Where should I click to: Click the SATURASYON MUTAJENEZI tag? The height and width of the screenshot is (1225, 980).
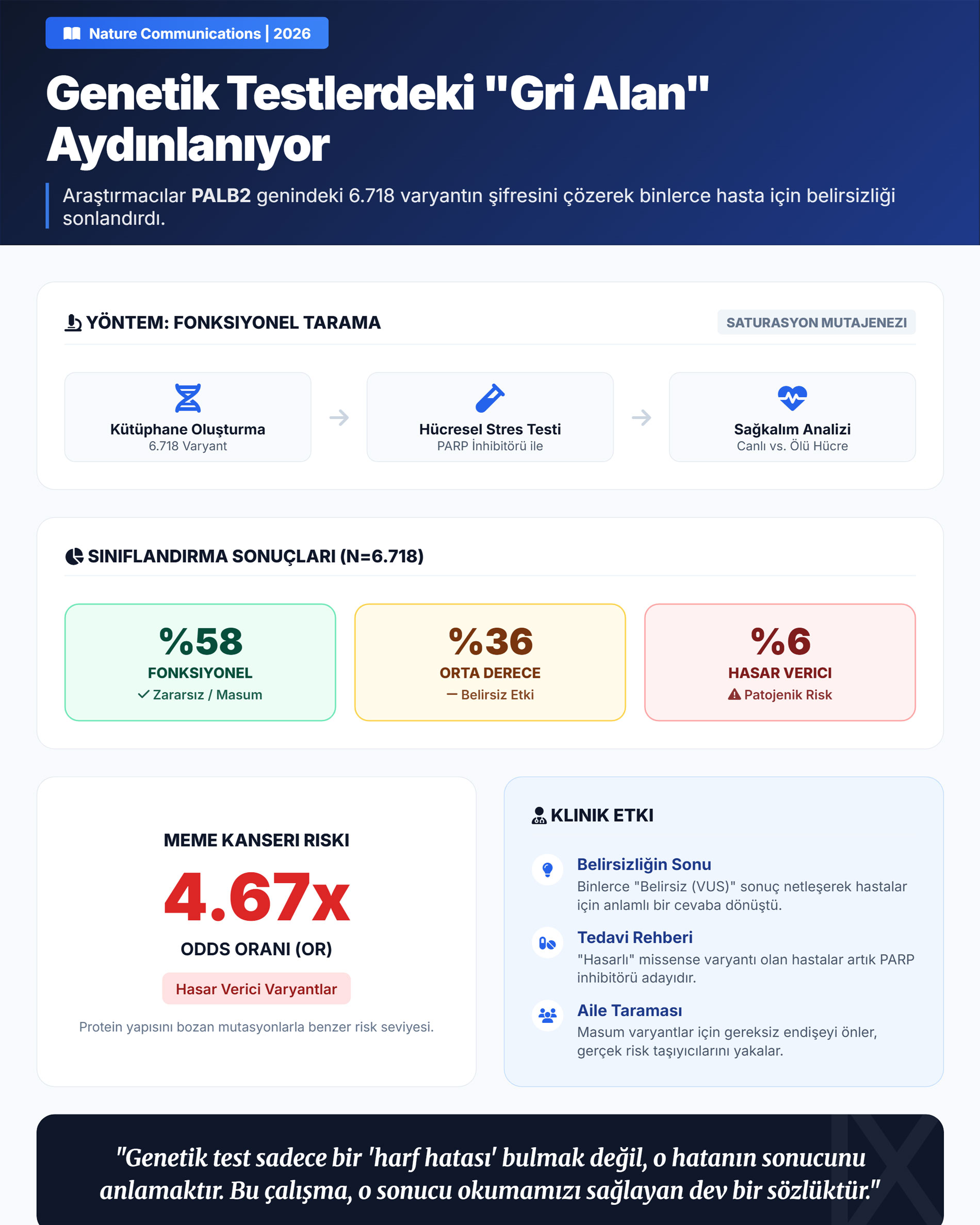[816, 322]
